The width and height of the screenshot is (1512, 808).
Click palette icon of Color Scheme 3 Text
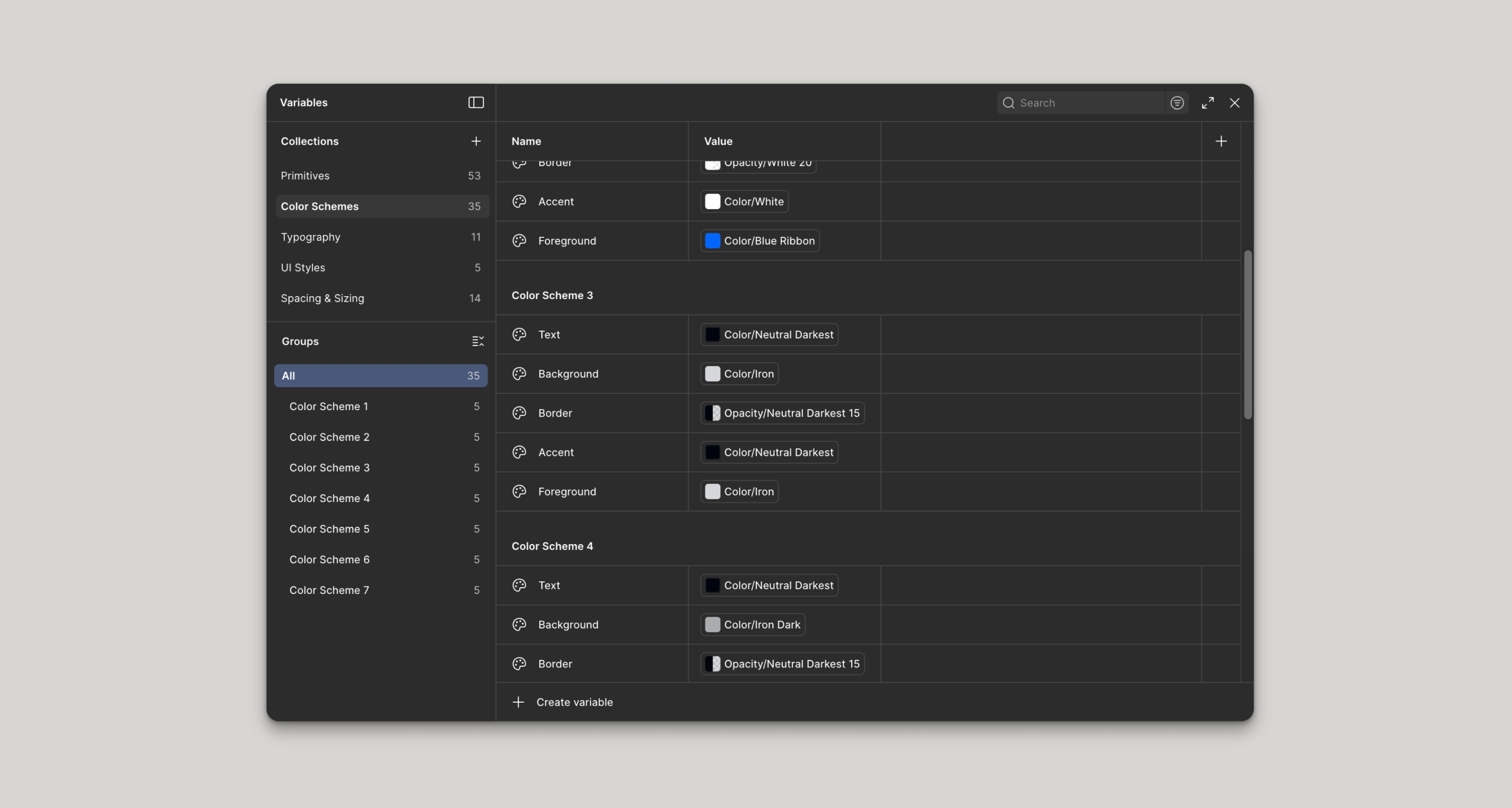(x=519, y=334)
